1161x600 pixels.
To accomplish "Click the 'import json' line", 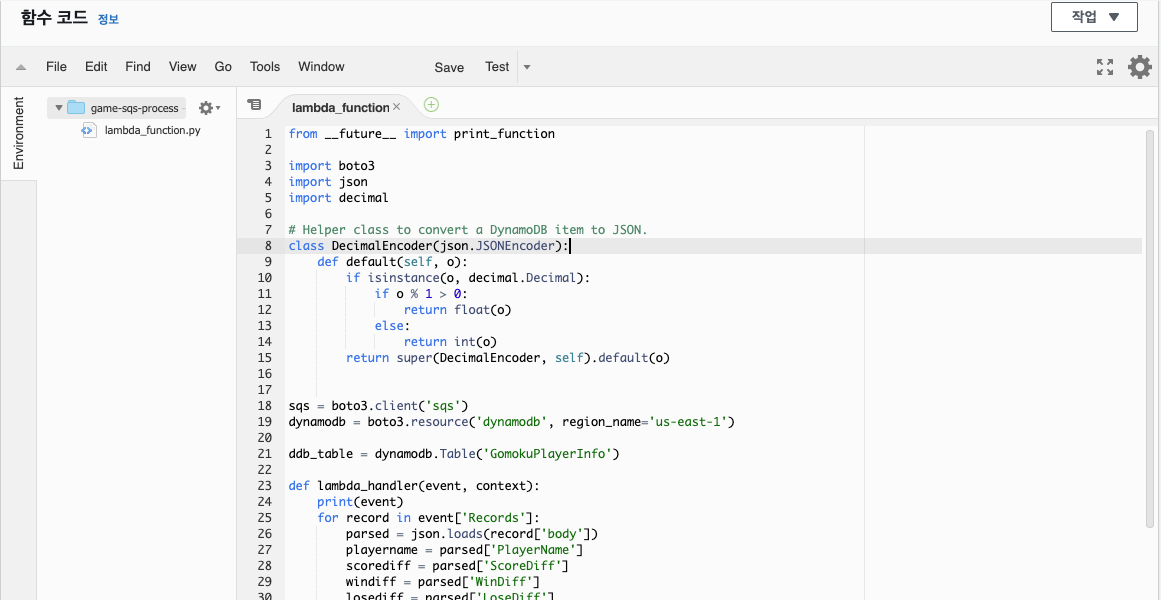I will (x=328, y=181).
